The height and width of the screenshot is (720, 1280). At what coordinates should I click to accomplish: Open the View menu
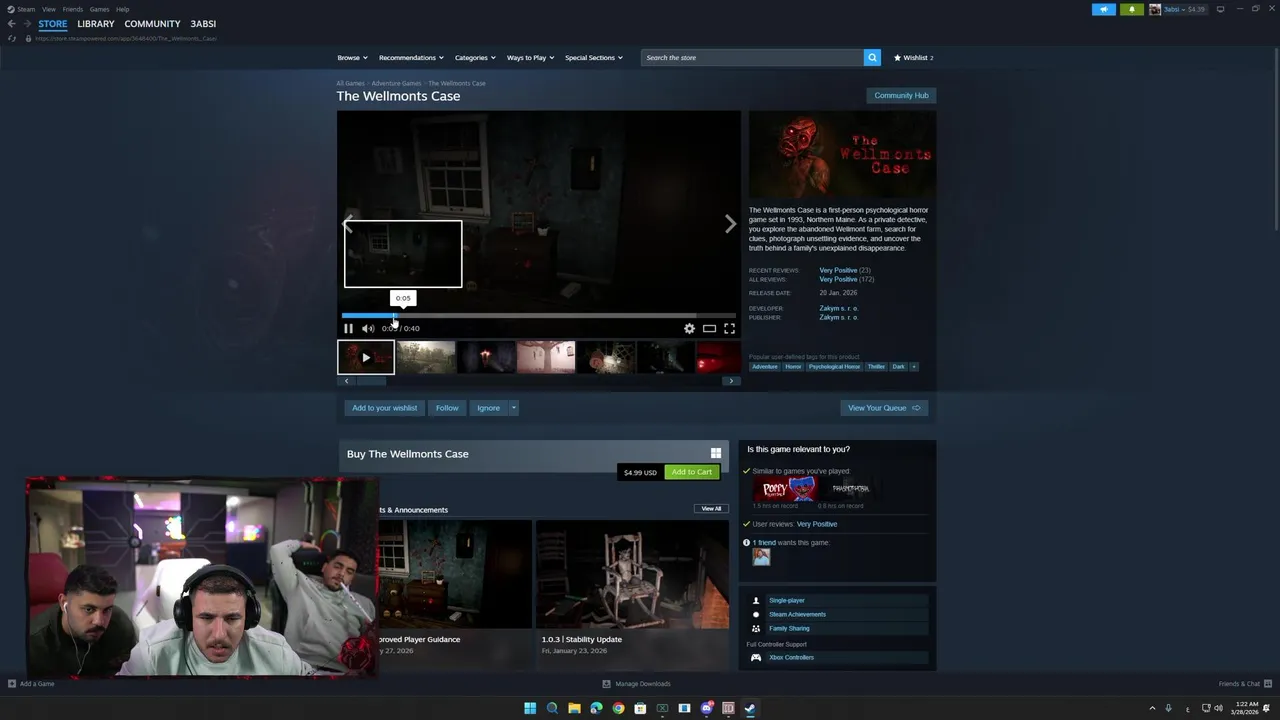(x=49, y=9)
